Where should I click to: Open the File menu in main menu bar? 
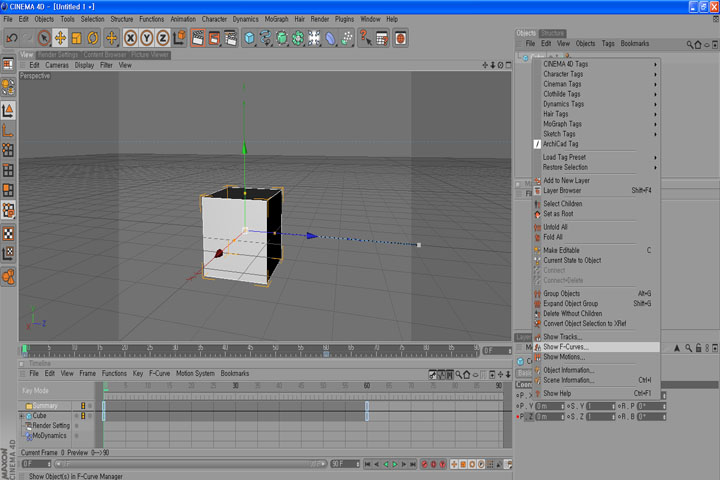8,19
